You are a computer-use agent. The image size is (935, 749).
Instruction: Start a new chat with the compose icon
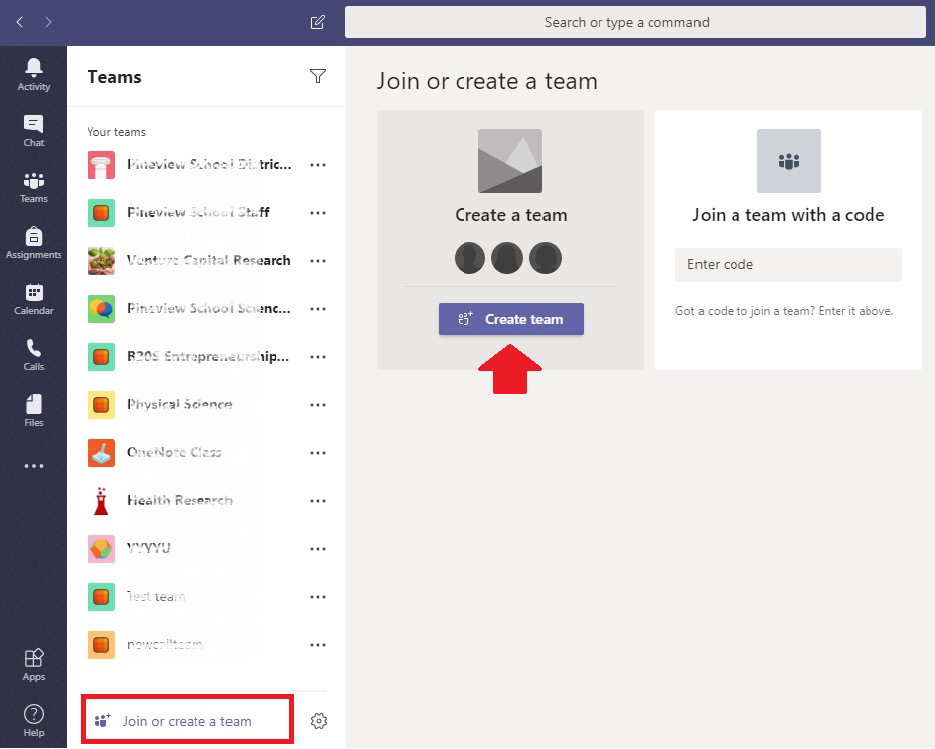pos(318,22)
